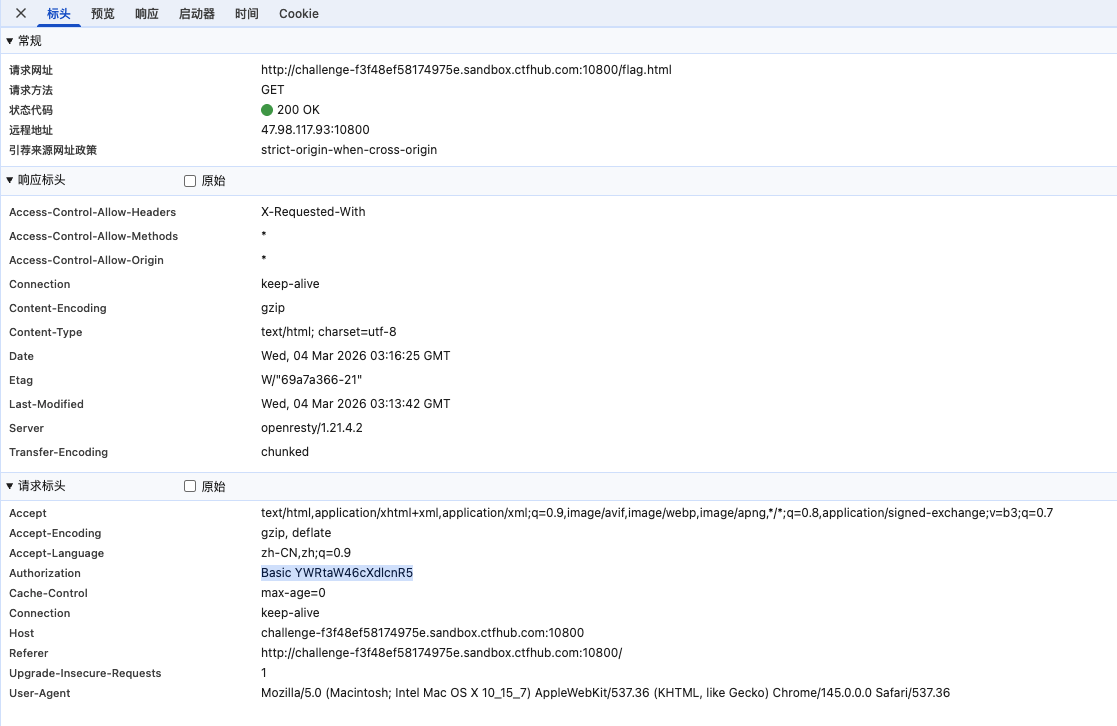Collapse the 请求标头 section
The image size is (1117, 726).
[36, 486]
